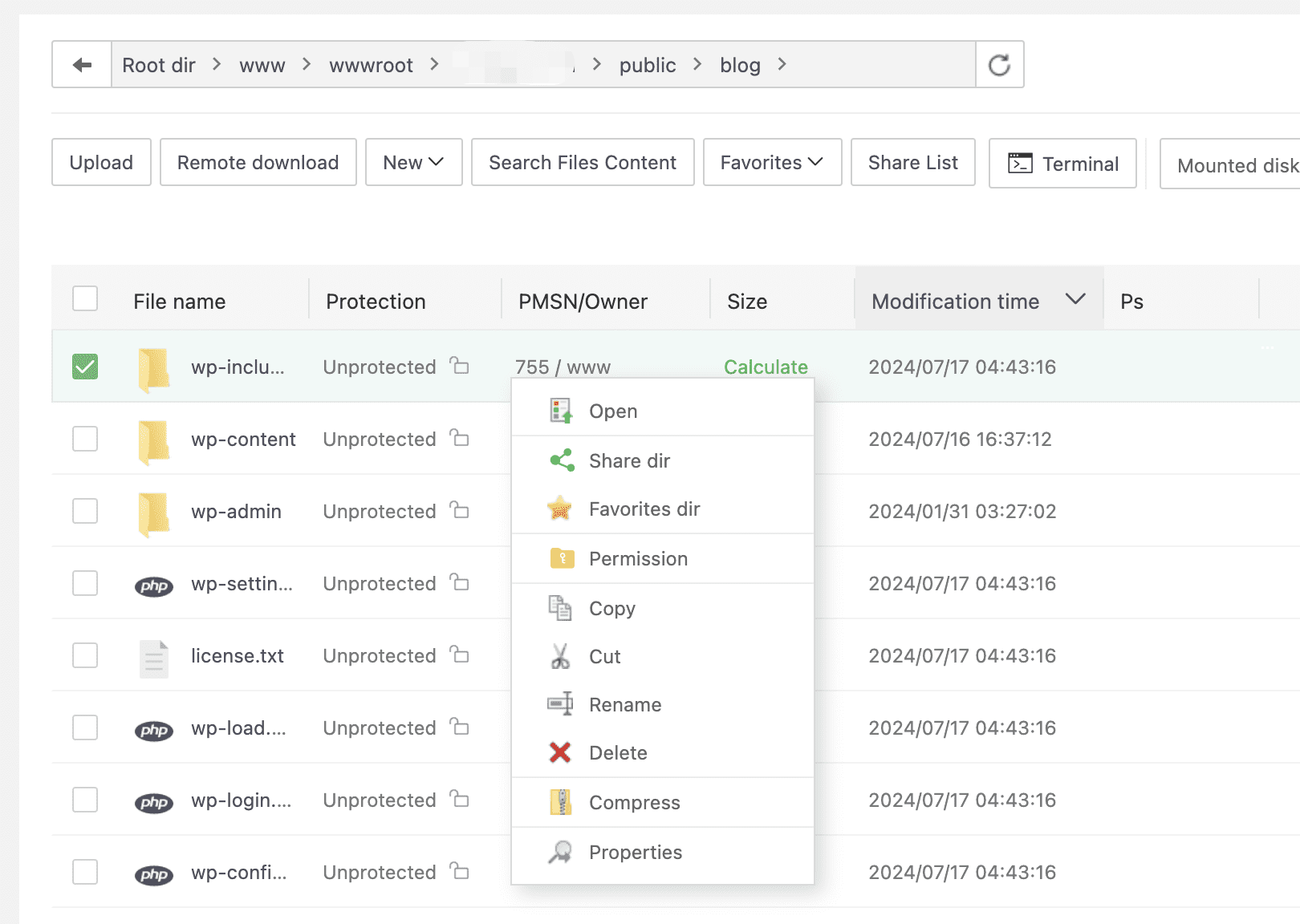Click the Remote download button
The image size is (1300, 924).
point(258,162)
